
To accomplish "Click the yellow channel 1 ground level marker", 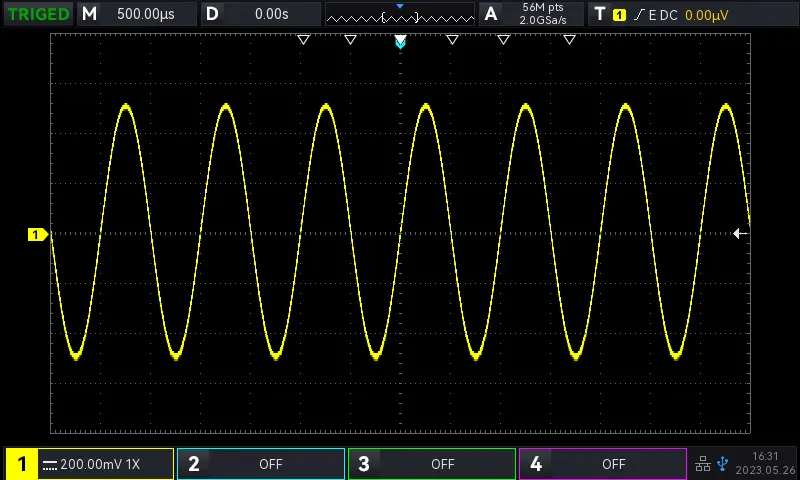I will 37,234.
